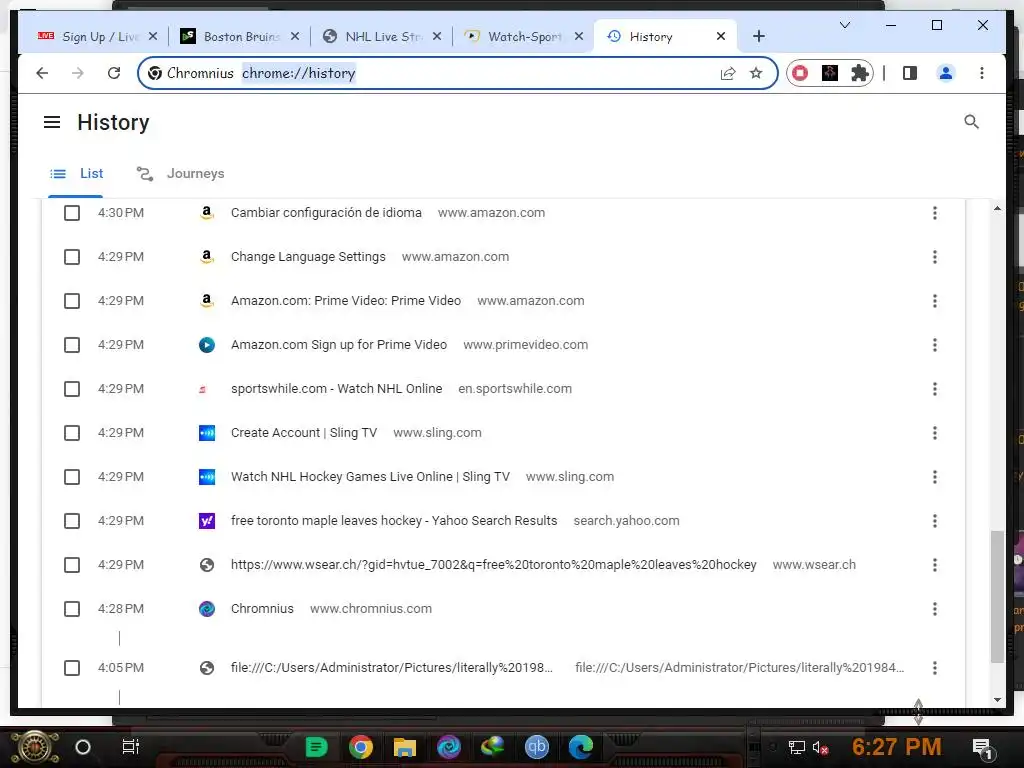Viewport: 1024px width, 768px height.
Task: Check the Change Language Settings entry
Action: point(72,257)
